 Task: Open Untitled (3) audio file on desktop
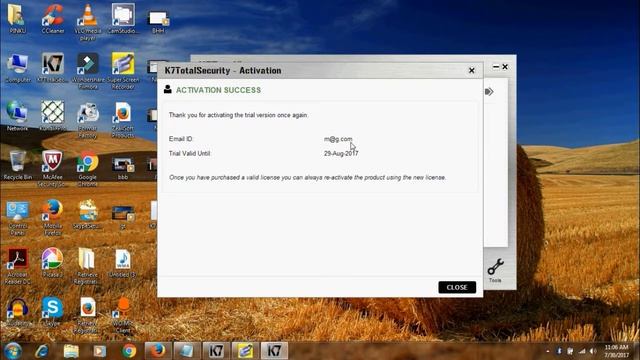(x=122, y=264)
